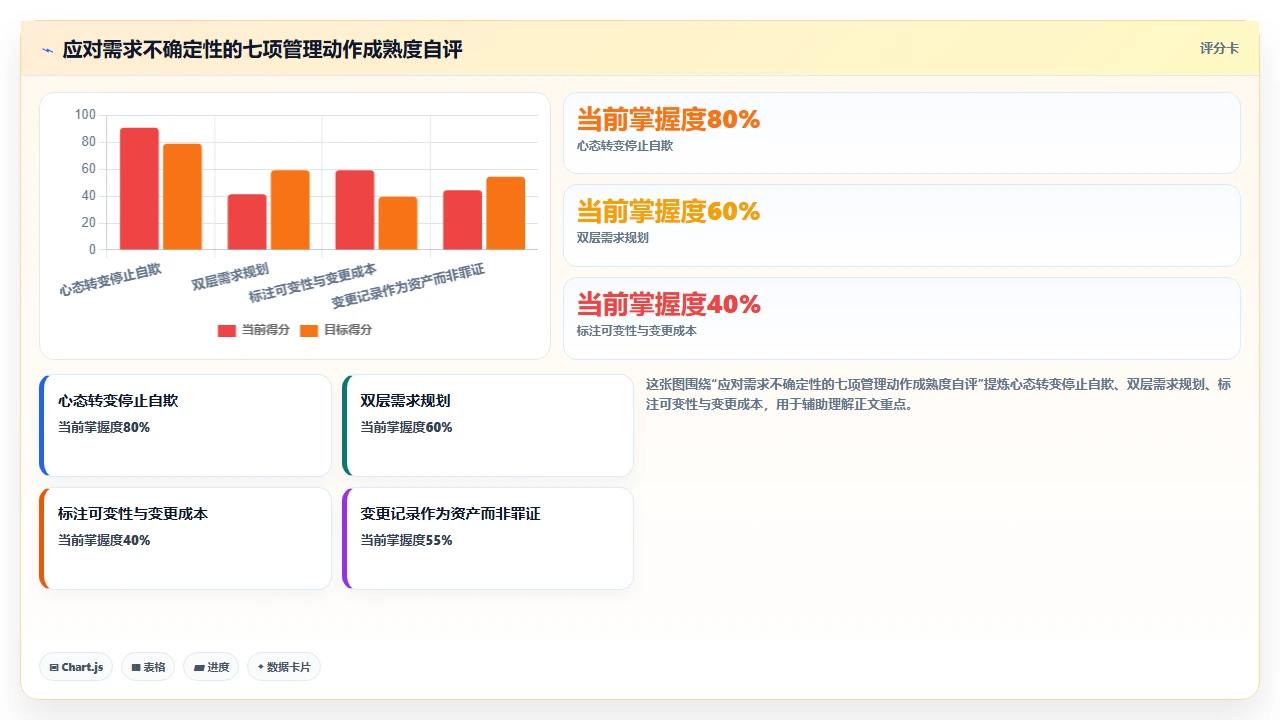This screenshot has width=1280, height=720.
Task: Click red bar for 心态转变停止自欺
Action: pyautogui.click(x=139, y=188)
